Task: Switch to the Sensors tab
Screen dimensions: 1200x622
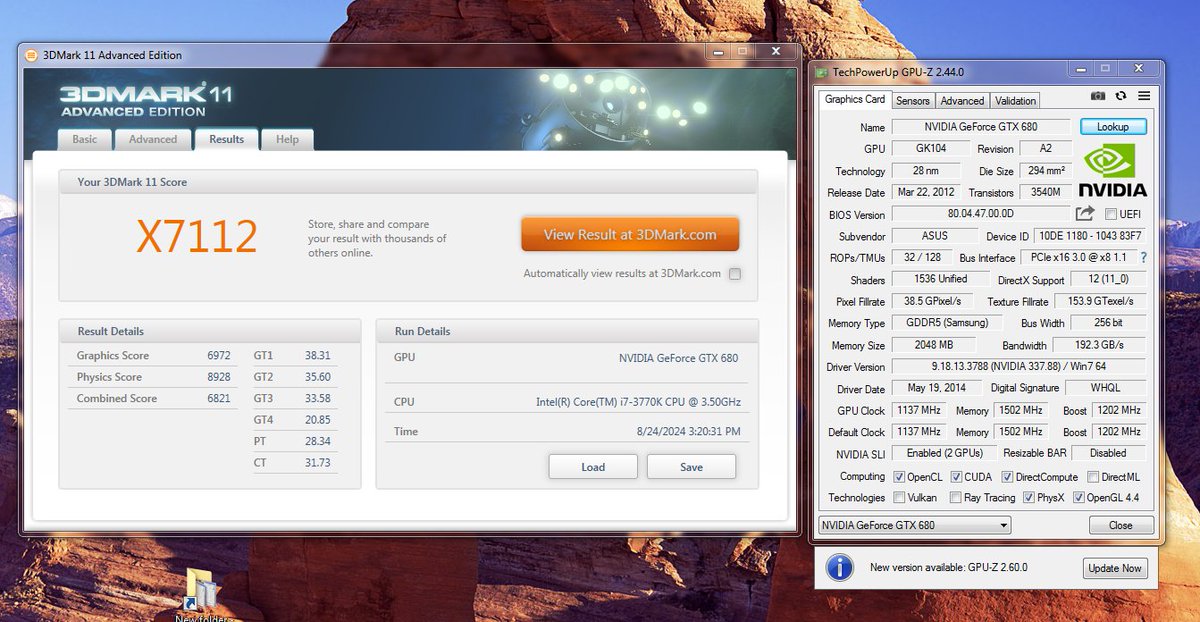Action: point(913,100)
